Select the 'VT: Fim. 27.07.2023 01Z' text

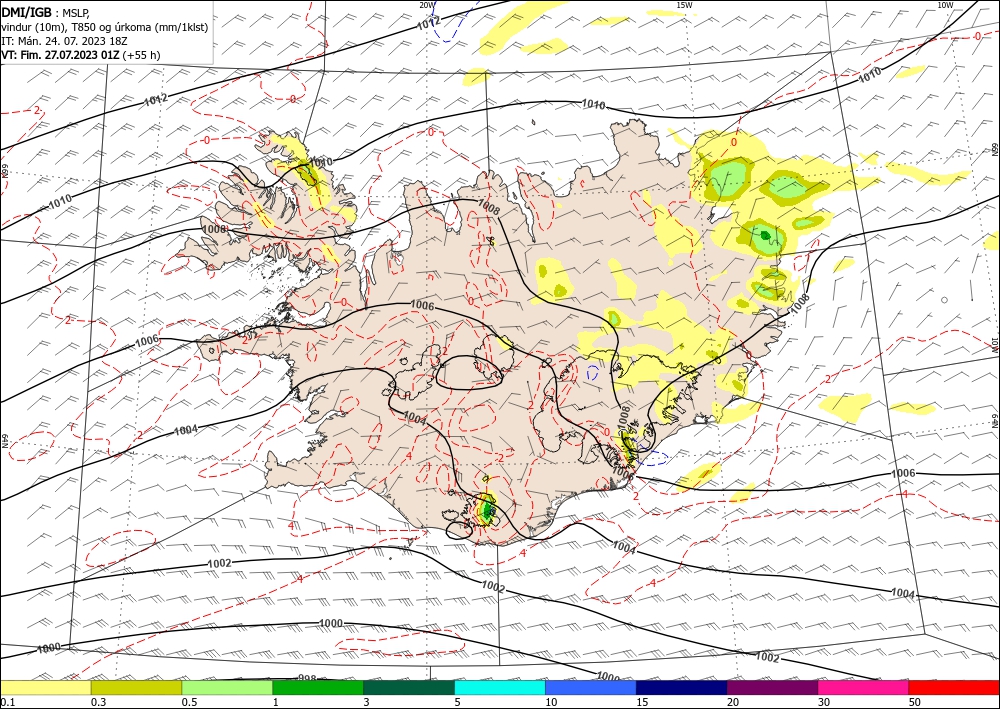coord(61,55)
